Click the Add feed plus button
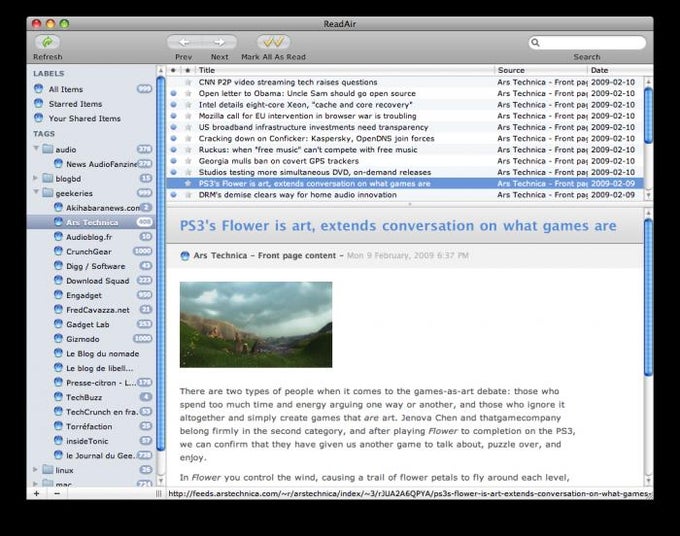This screenshot has height=536, width=680. pos(36,493)
